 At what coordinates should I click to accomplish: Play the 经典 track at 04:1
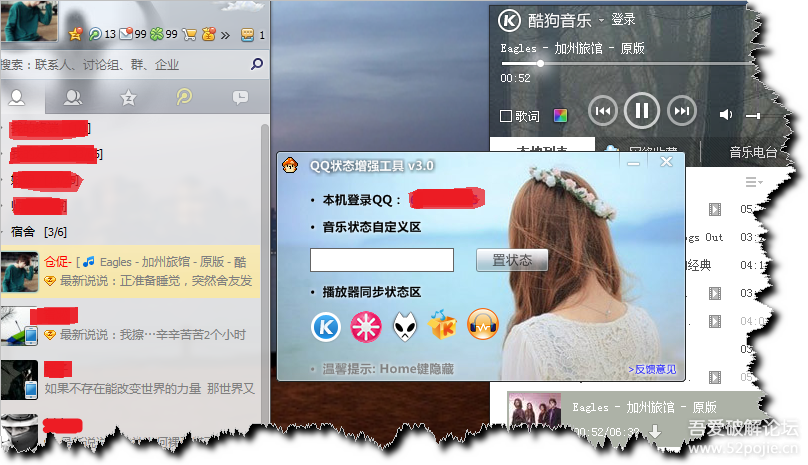727,265
